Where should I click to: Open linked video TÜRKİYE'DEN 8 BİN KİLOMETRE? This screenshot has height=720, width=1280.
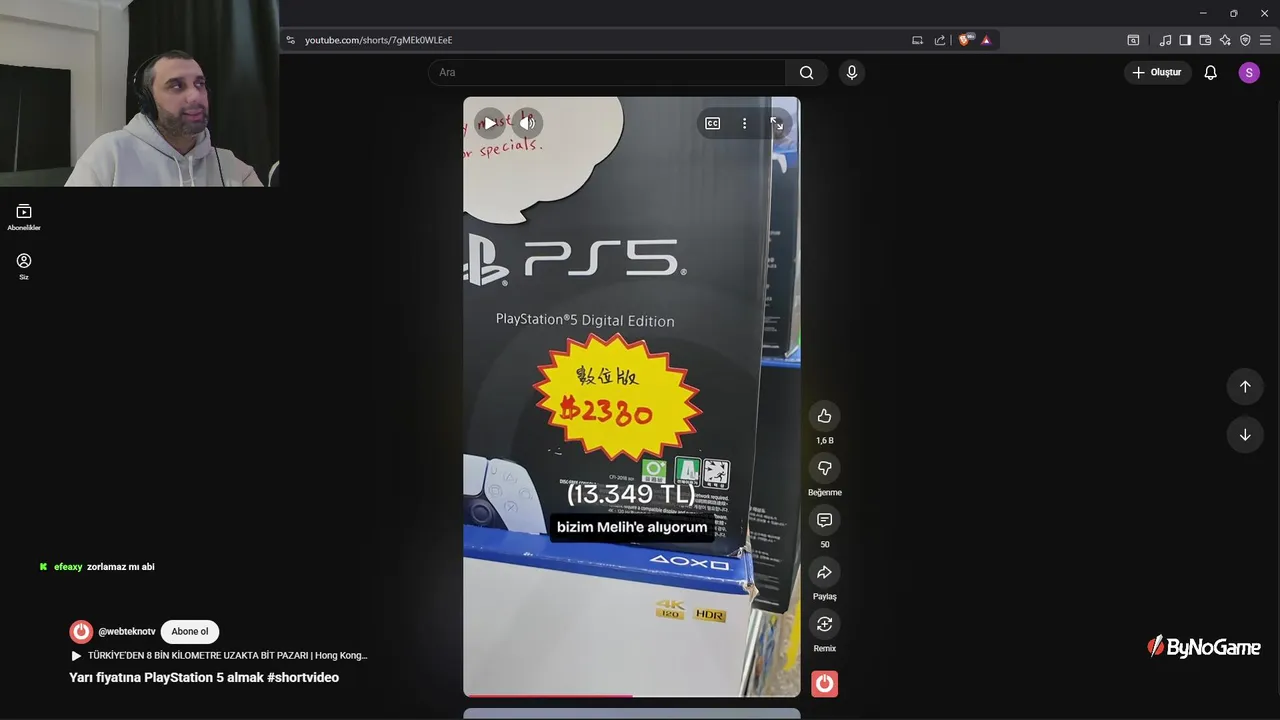click(219, 656)
